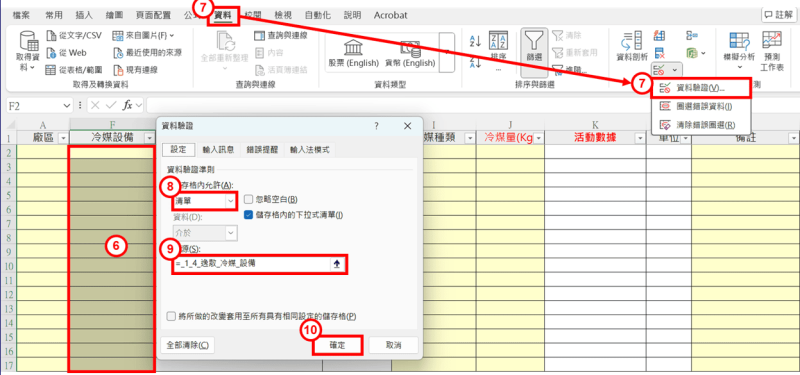Open the 頁面配置 ribbon tab
This screenshot has width=800, height=375.
153,15
